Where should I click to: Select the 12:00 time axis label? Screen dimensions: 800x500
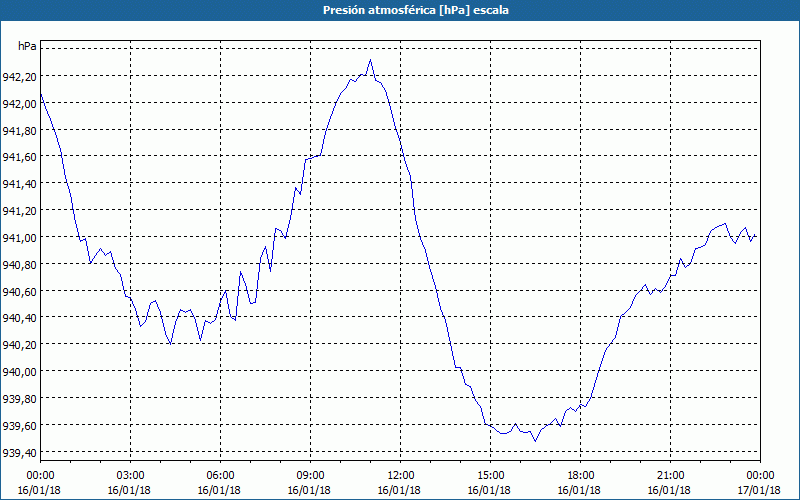click(400, 475)
